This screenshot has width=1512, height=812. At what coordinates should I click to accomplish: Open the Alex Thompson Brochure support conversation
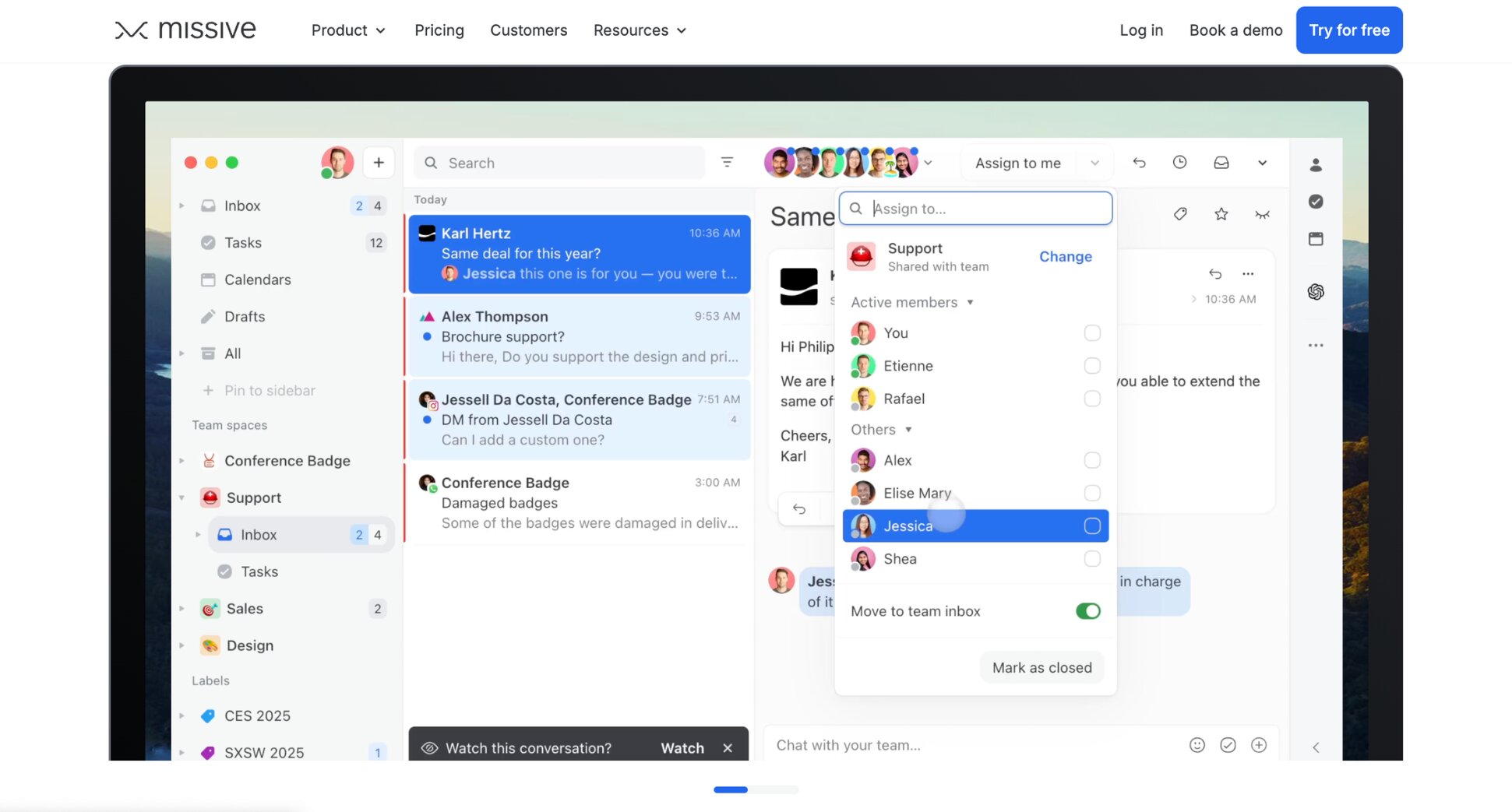coord(579,336)
